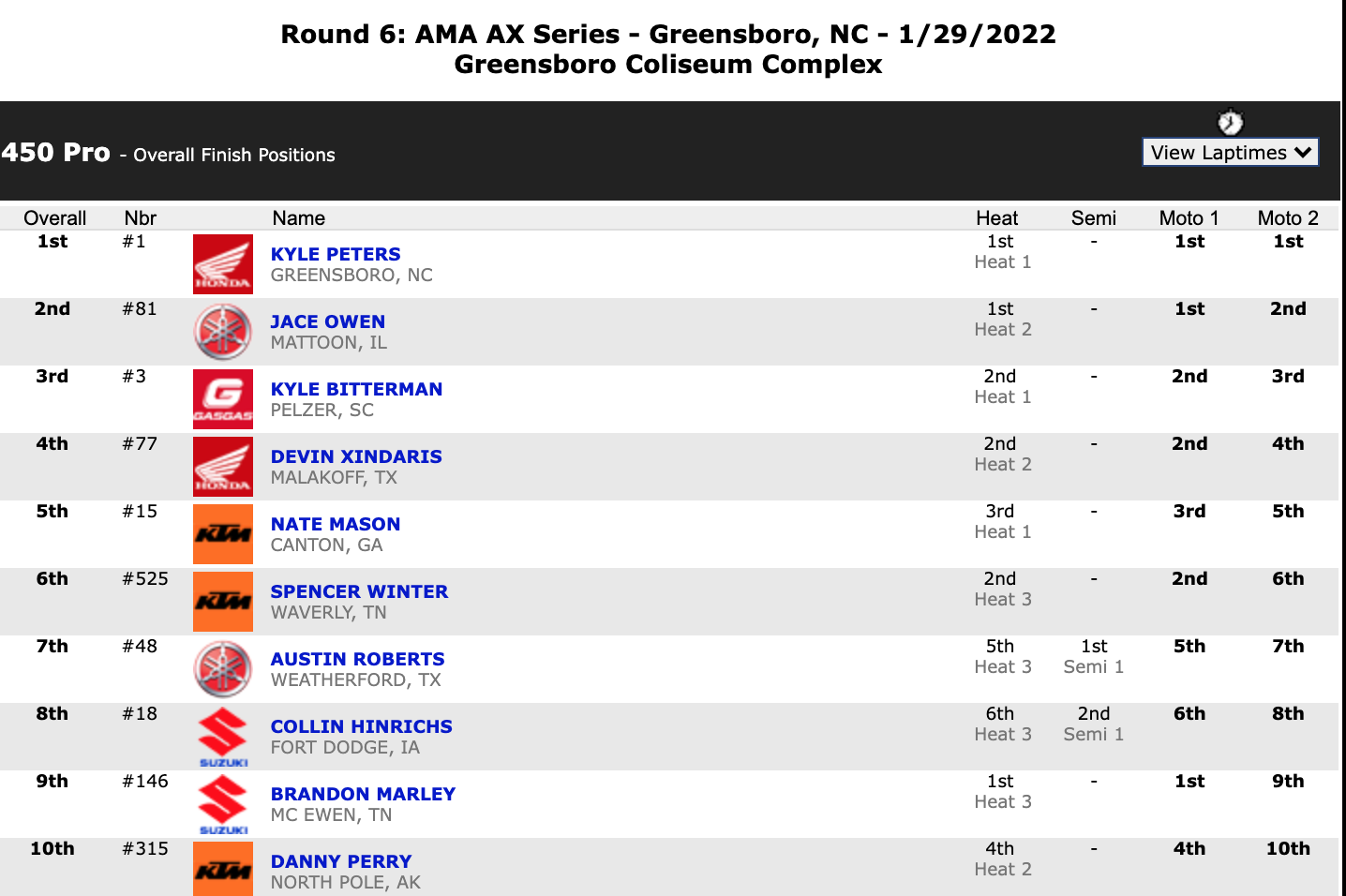Select Nate Mason's name link
This screenshot has width=1346, height=896.
tap(336, 524)
